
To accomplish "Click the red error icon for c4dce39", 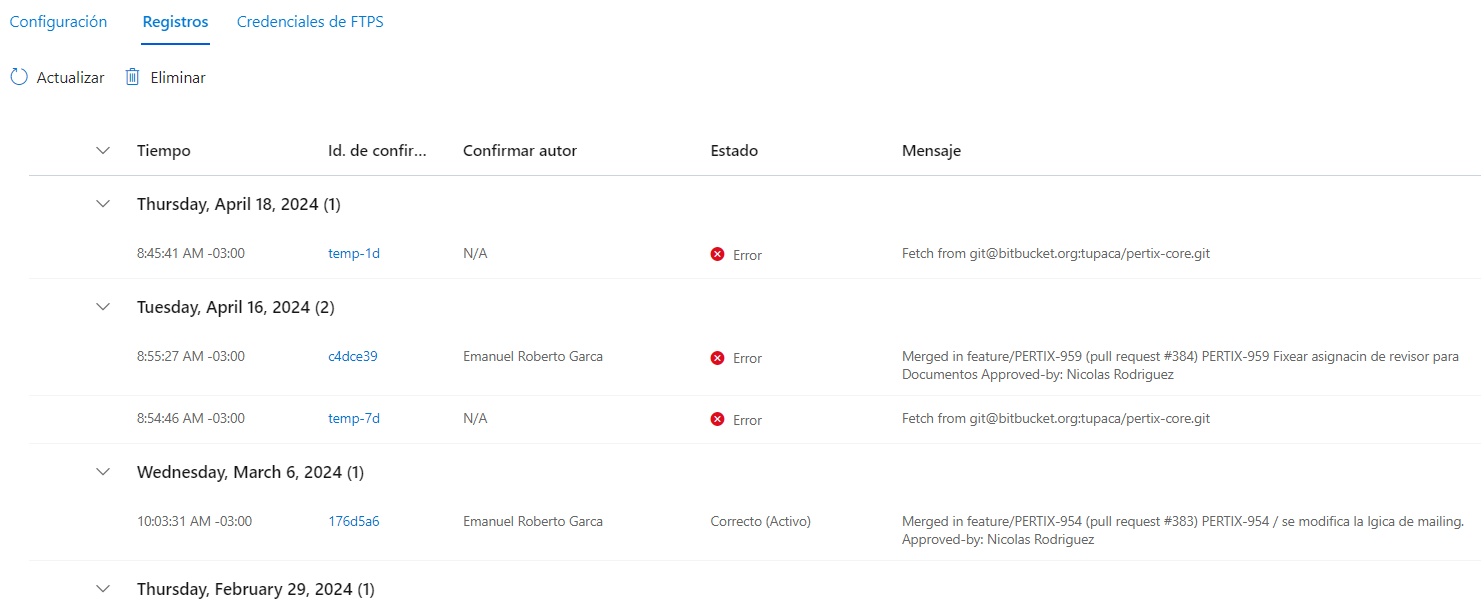I will tap(717, 357).
